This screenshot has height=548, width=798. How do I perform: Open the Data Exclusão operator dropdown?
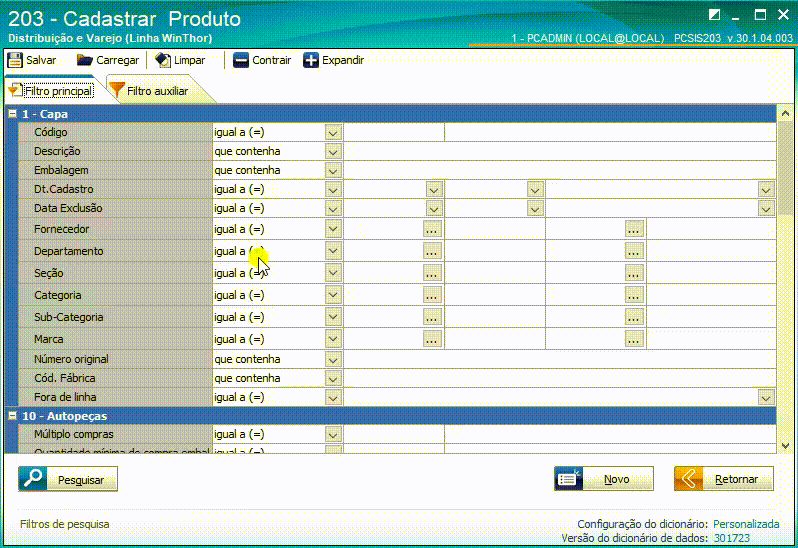coord(333,209)
